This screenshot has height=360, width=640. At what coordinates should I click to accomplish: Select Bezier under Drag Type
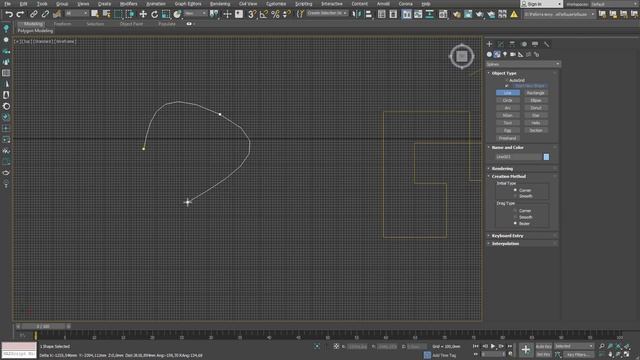coord(515,224)
